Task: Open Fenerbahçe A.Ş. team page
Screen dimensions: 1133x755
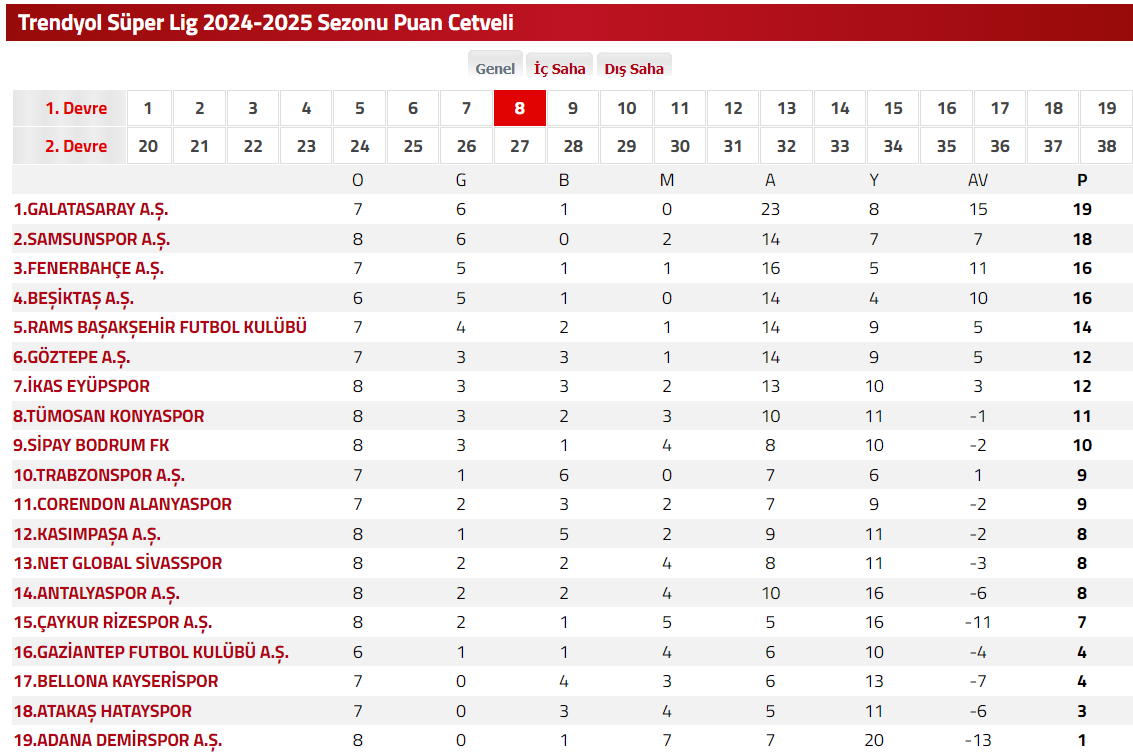Action: click(x=89, y=269)
